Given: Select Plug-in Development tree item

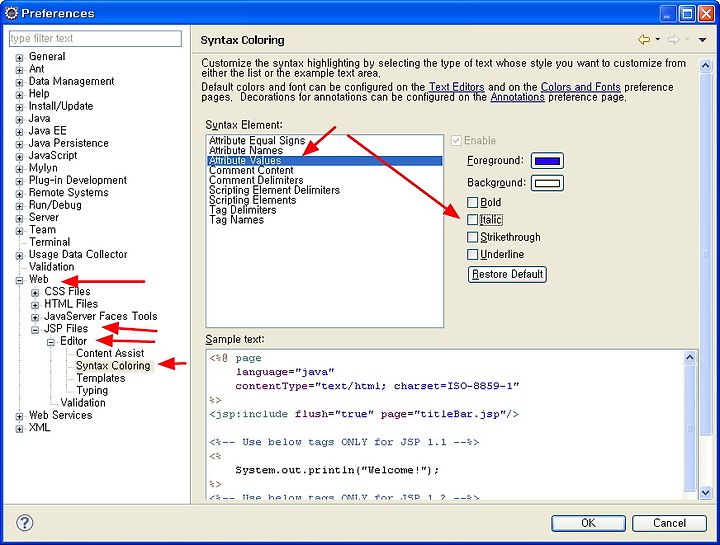Looking at the screenshot, I should (x=78, y=180).
